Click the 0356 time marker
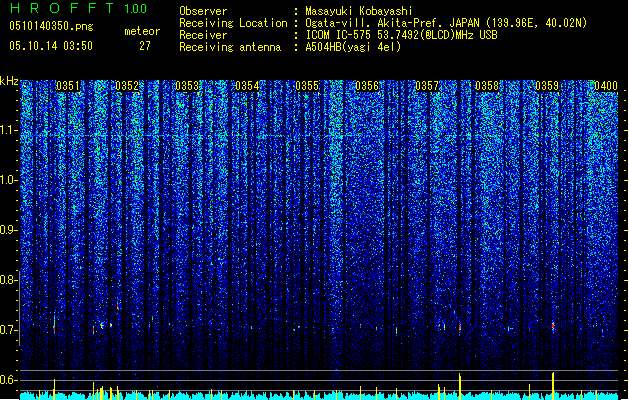 click(367, 86)
